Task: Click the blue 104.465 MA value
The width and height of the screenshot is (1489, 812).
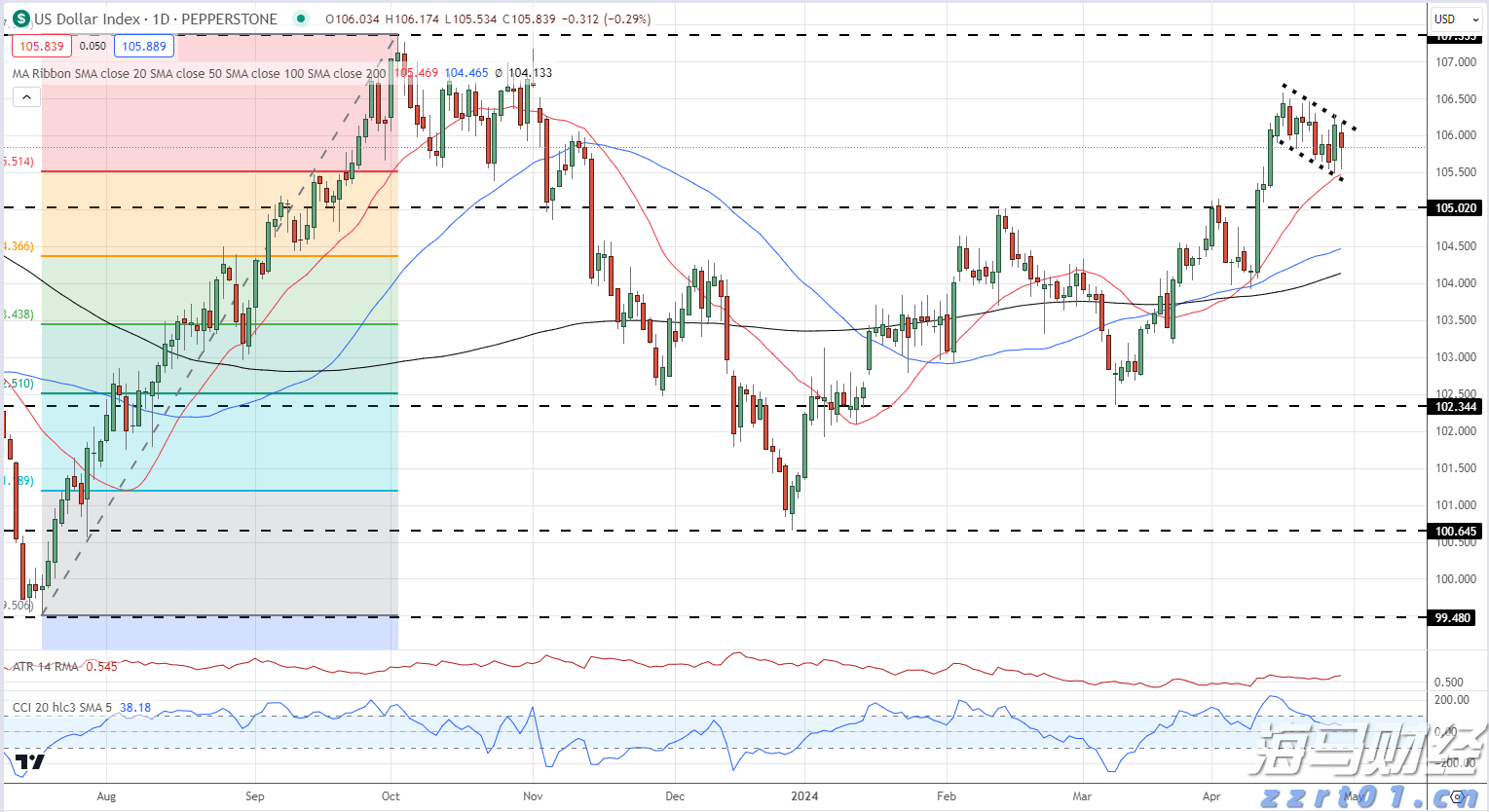Action: click(x=466, y=73)
